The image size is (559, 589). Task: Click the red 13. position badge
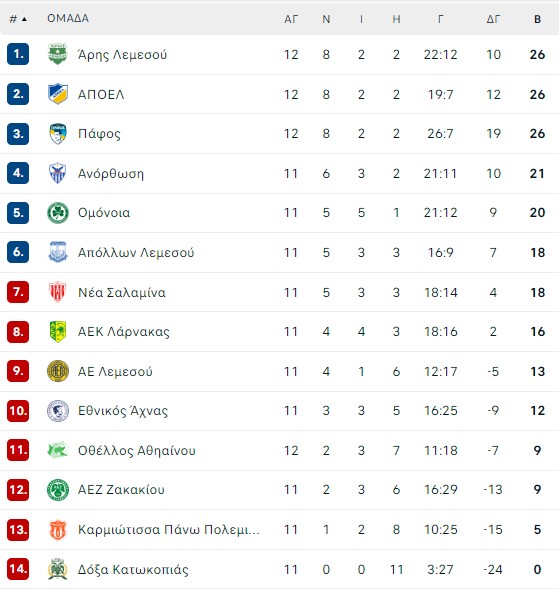coord(18,529)
